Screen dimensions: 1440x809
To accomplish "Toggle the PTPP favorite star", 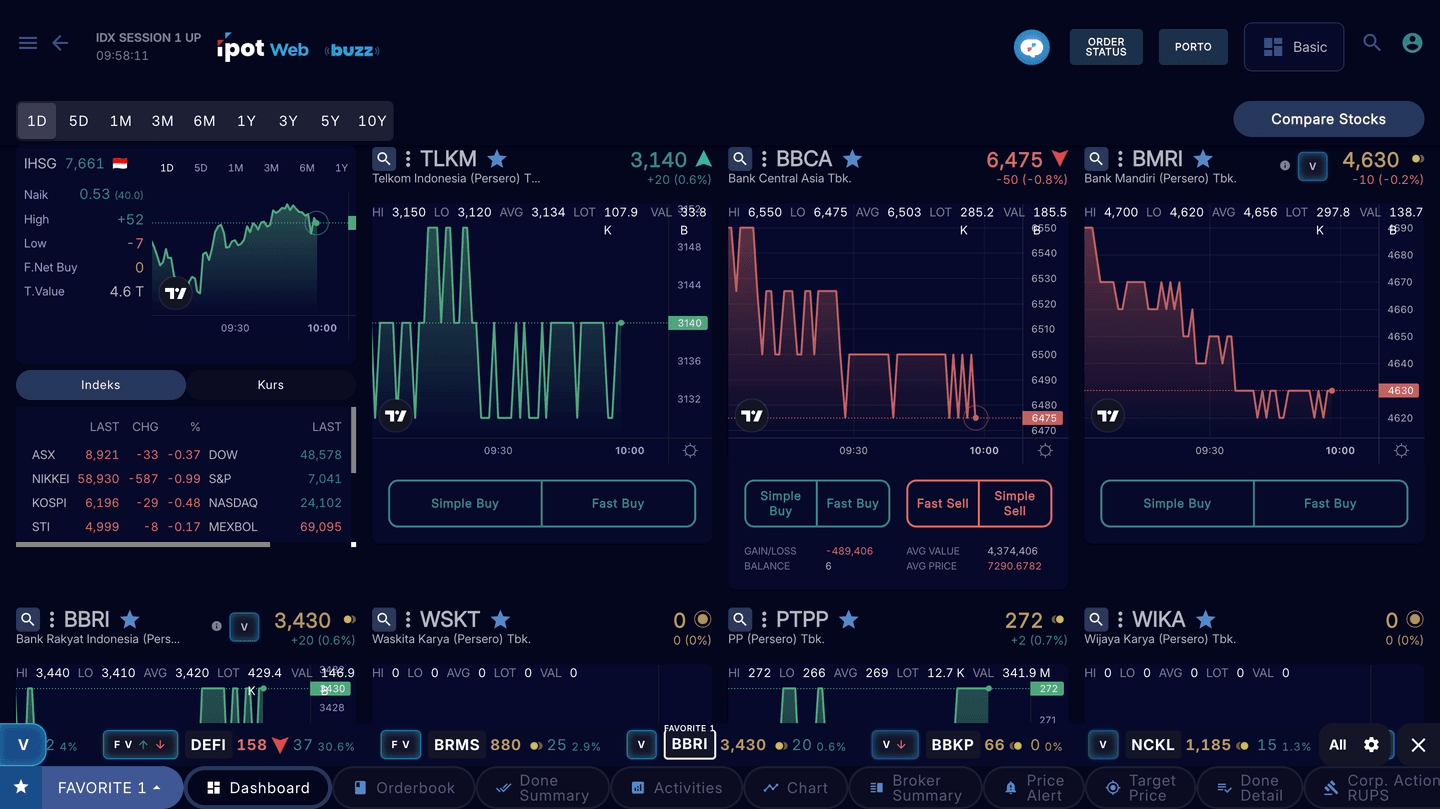I will [849, 620].
